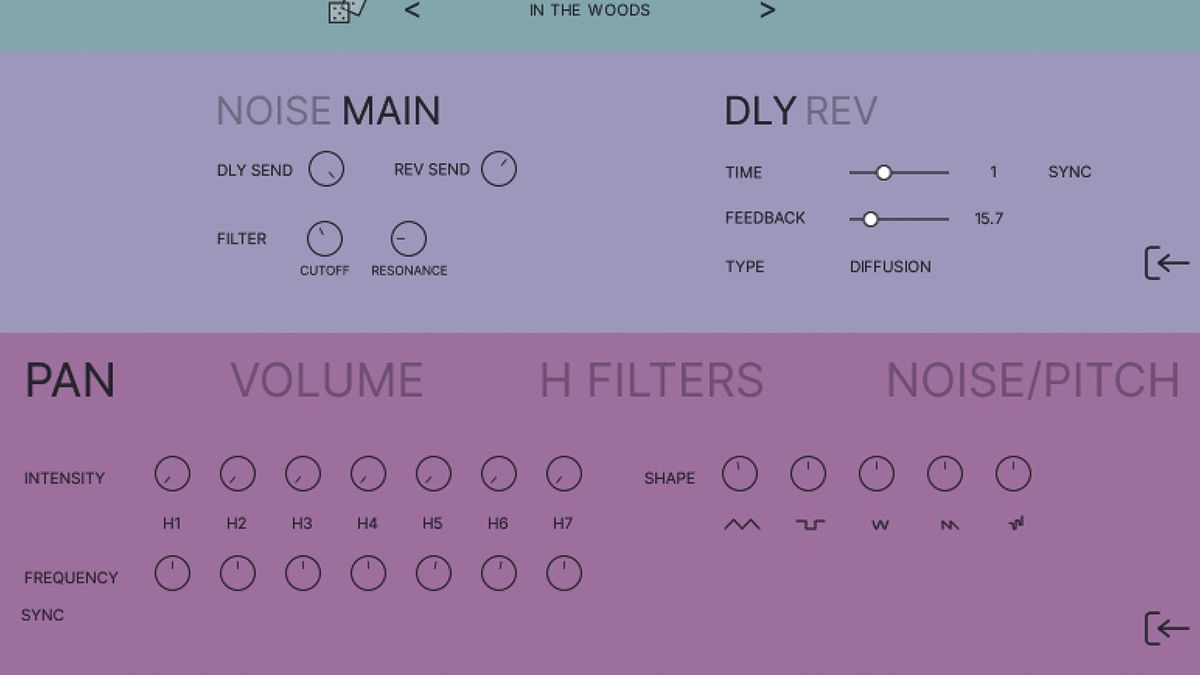Collapse the DLY REV panel with its arrow
This screenshot has height=675, width=1200.
1166,263
